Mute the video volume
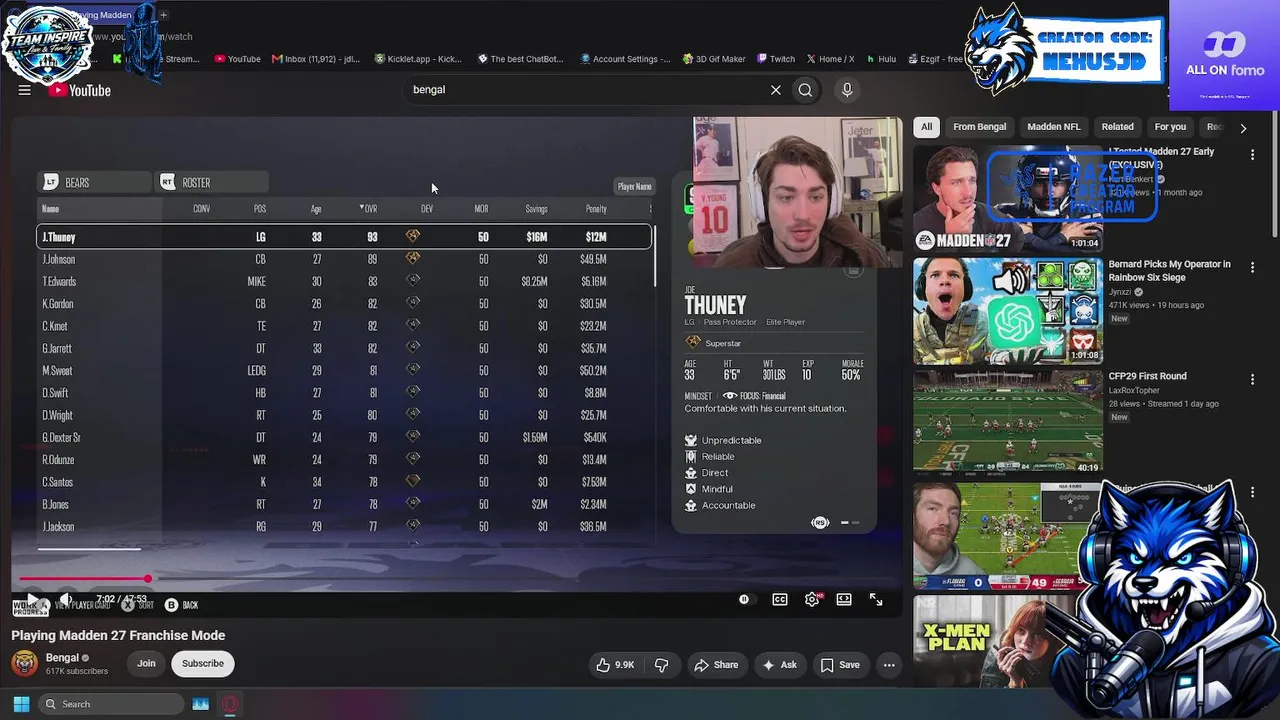1280x720 pixels. 66,600
